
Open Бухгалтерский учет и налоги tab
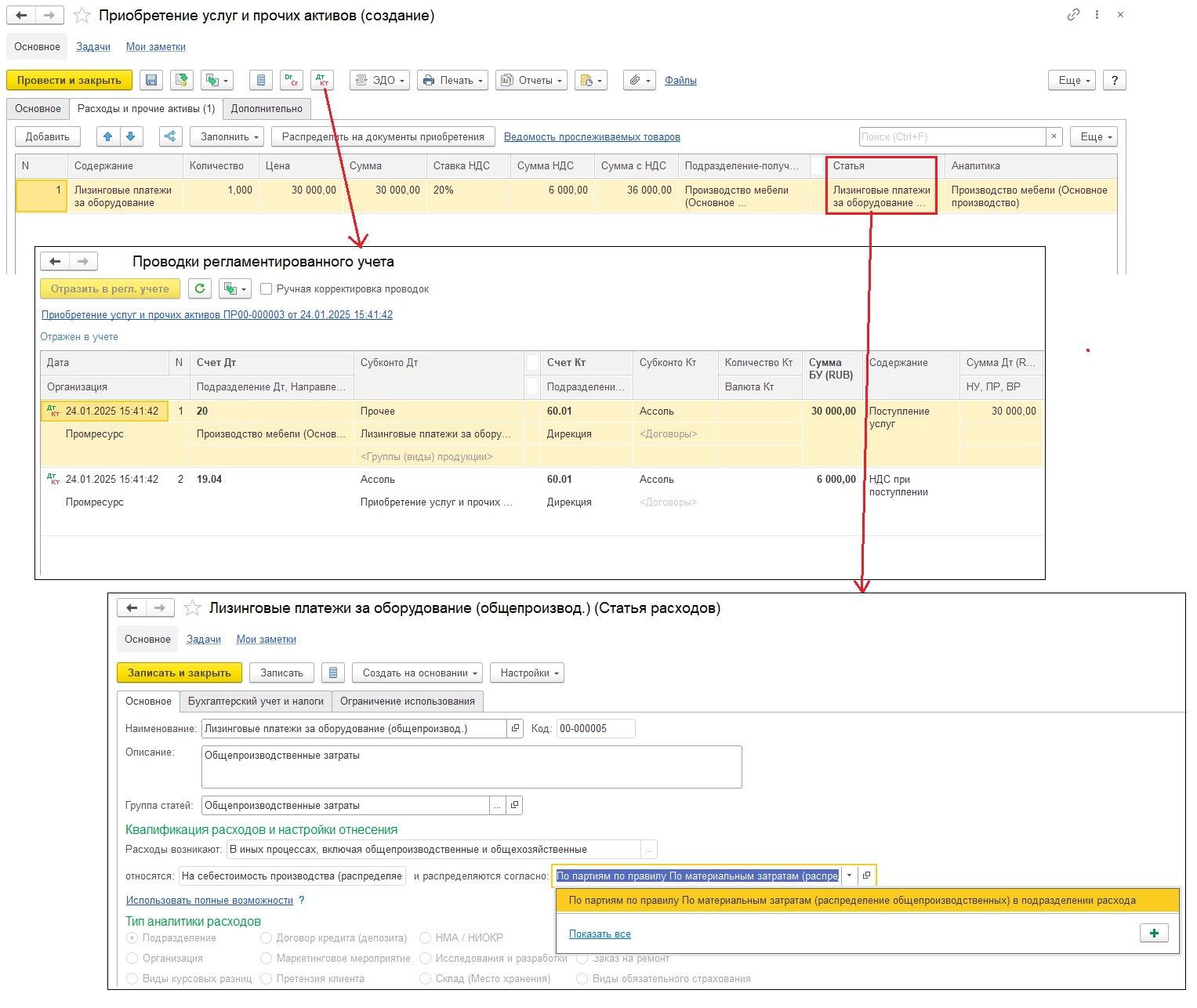pos(256,701)
